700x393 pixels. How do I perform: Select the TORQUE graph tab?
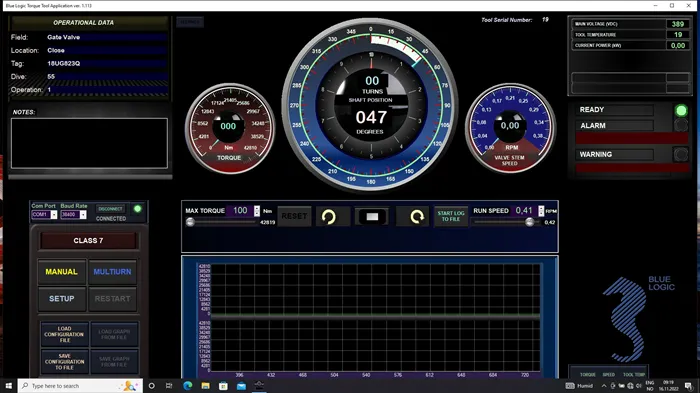[588, 375]
